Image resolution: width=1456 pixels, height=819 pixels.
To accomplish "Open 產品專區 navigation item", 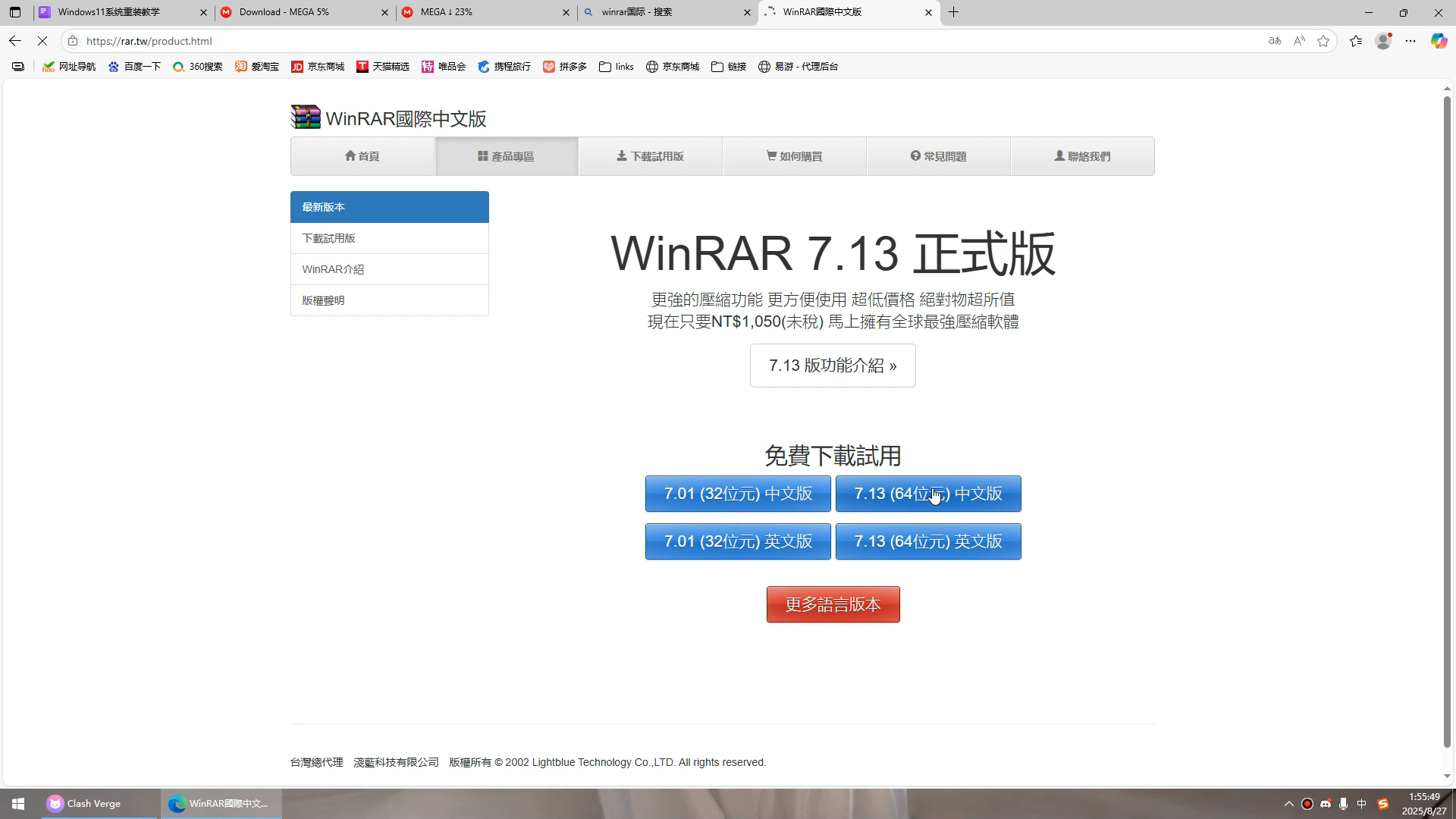I will click(x=507, y=156).
